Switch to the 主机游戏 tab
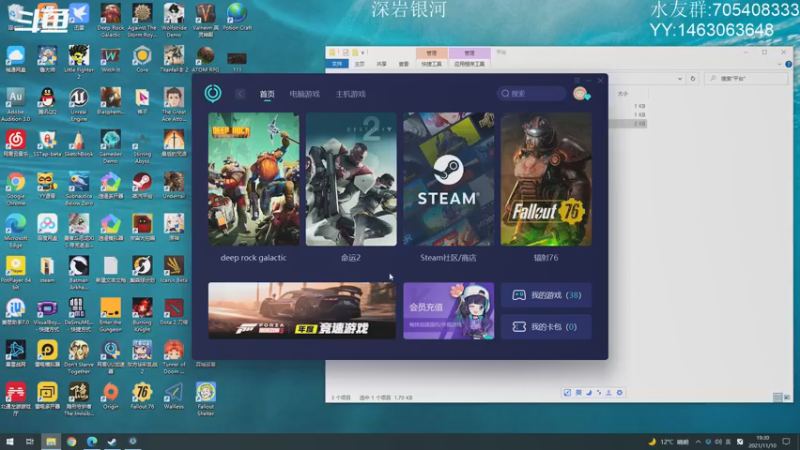The width and height of the screenshot is (800, 450). pos(351,94)
